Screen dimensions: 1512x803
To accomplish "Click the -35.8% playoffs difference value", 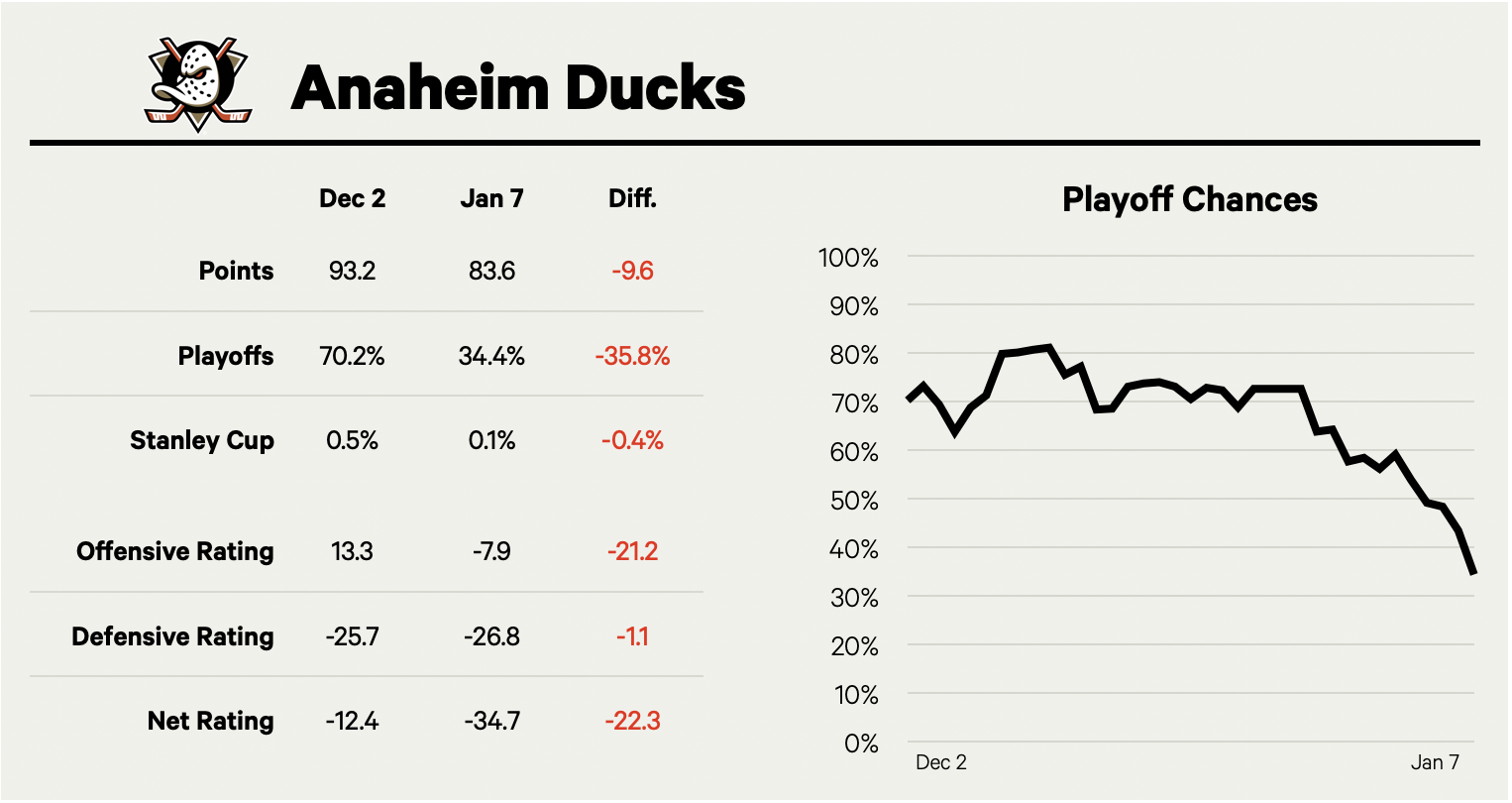I will [x=632, y=356].
